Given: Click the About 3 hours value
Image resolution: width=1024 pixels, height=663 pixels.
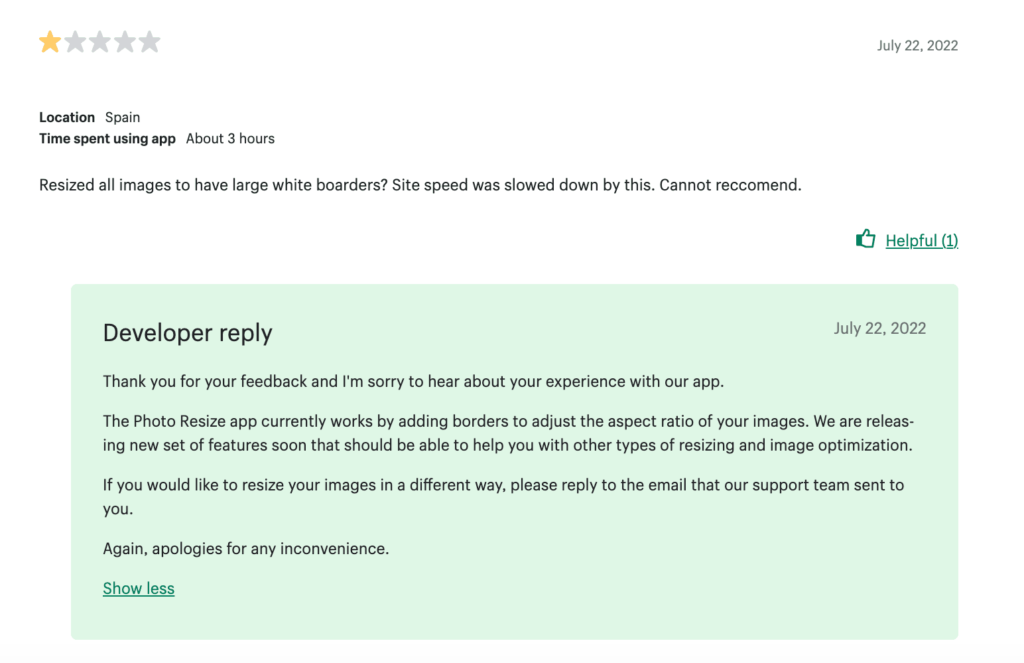Looking at the screenshot, I should pos(230,138).
